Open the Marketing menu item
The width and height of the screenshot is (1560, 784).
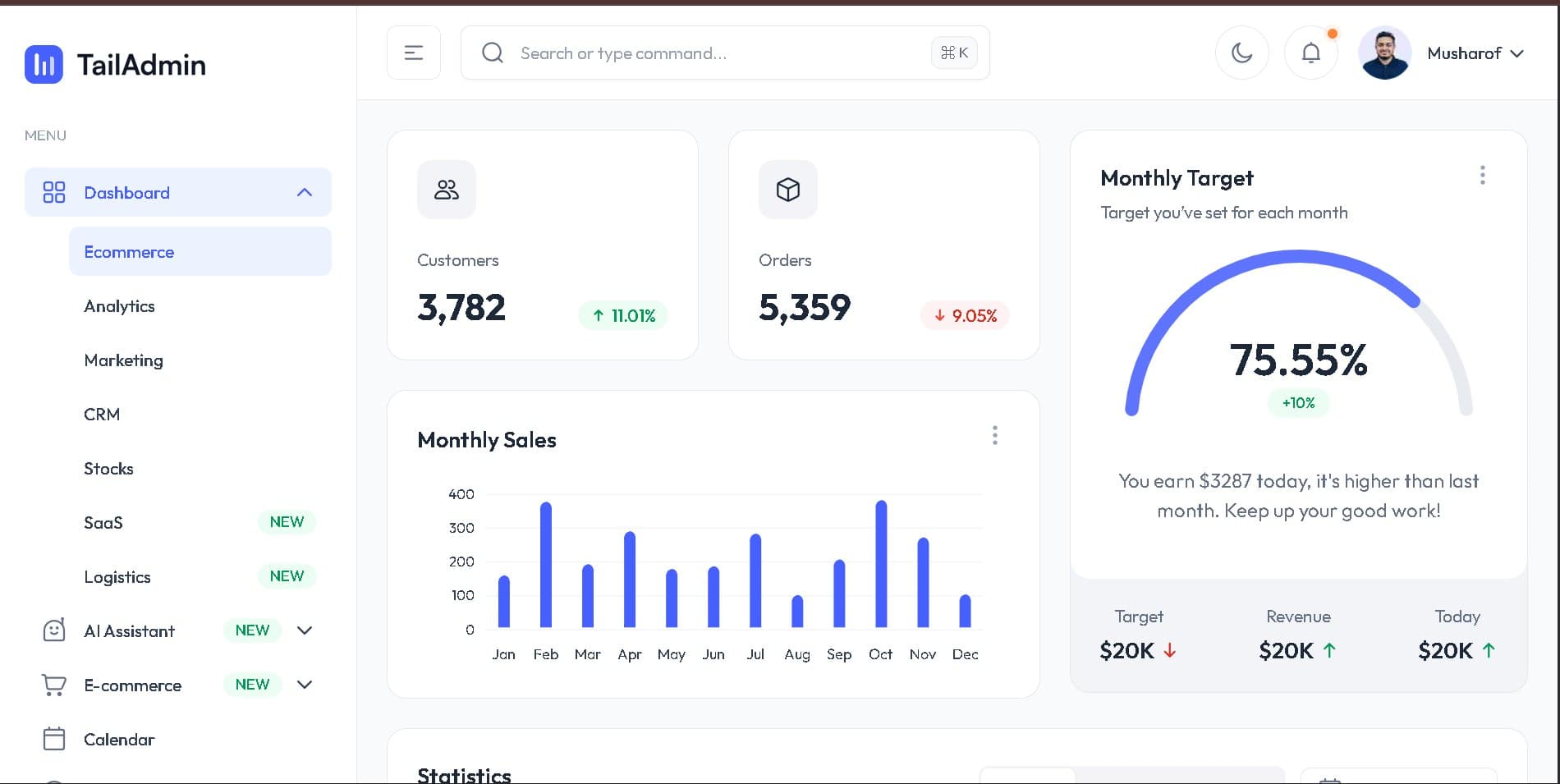point(123,360)
